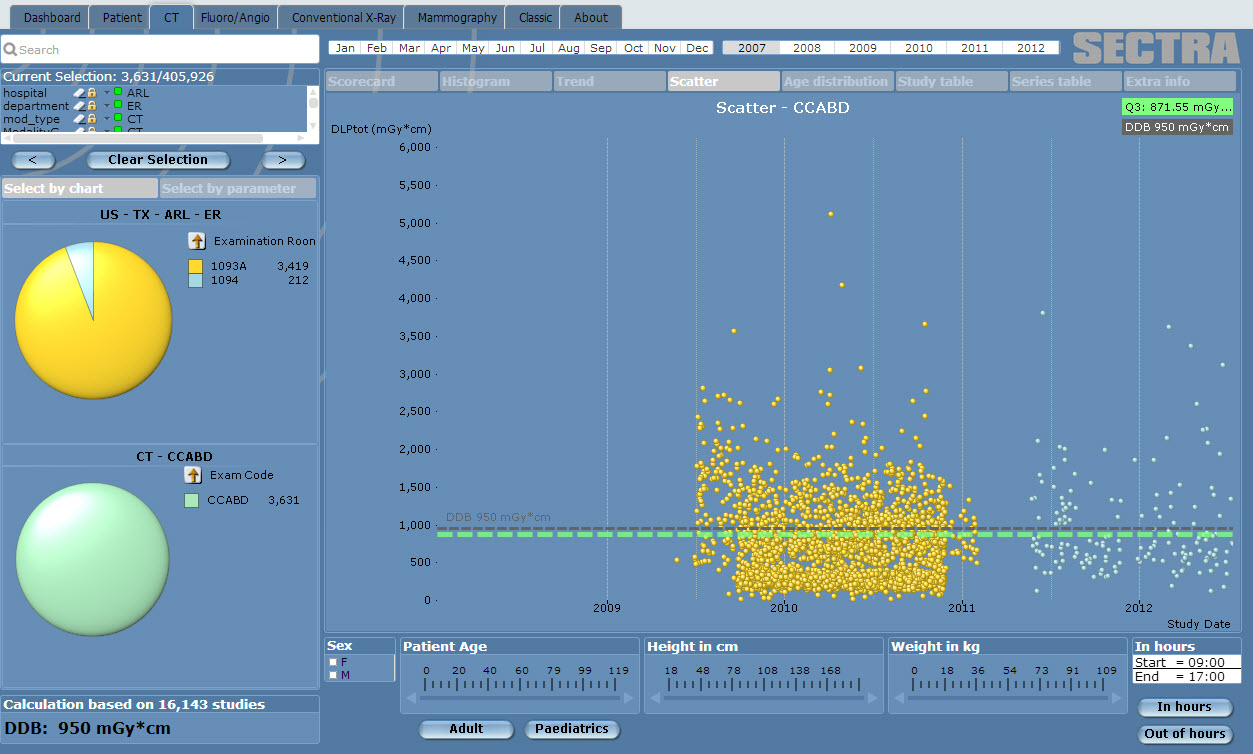Click the eraser icon for mod_type
The image size is (1253, 754).
click(79, 119)
